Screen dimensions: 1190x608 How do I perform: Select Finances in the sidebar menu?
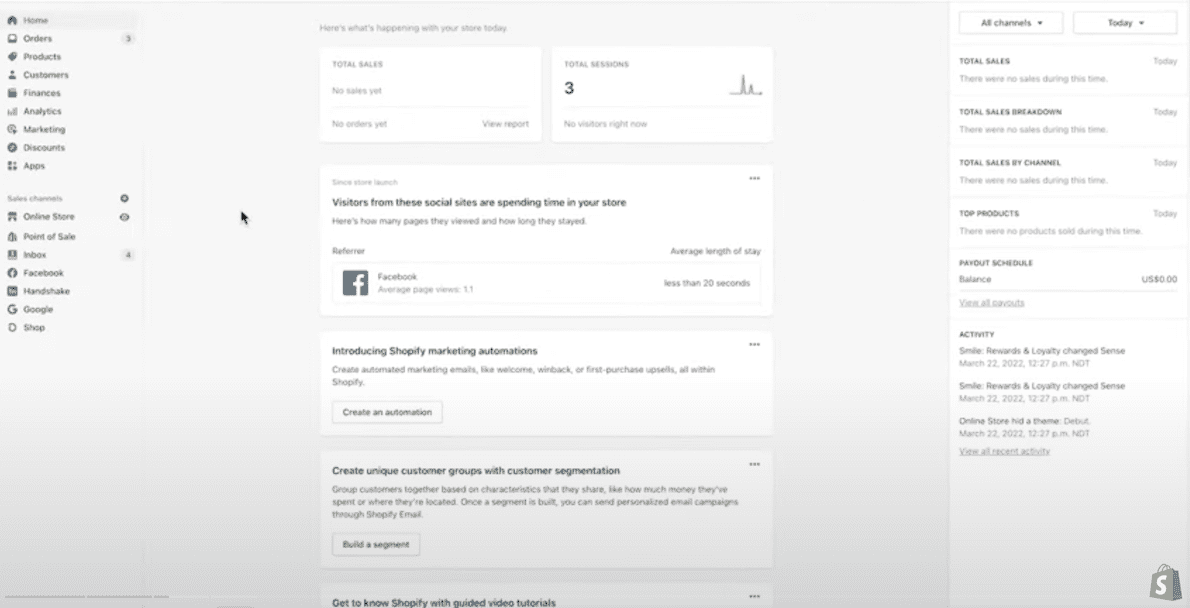(x=42, y=93)
